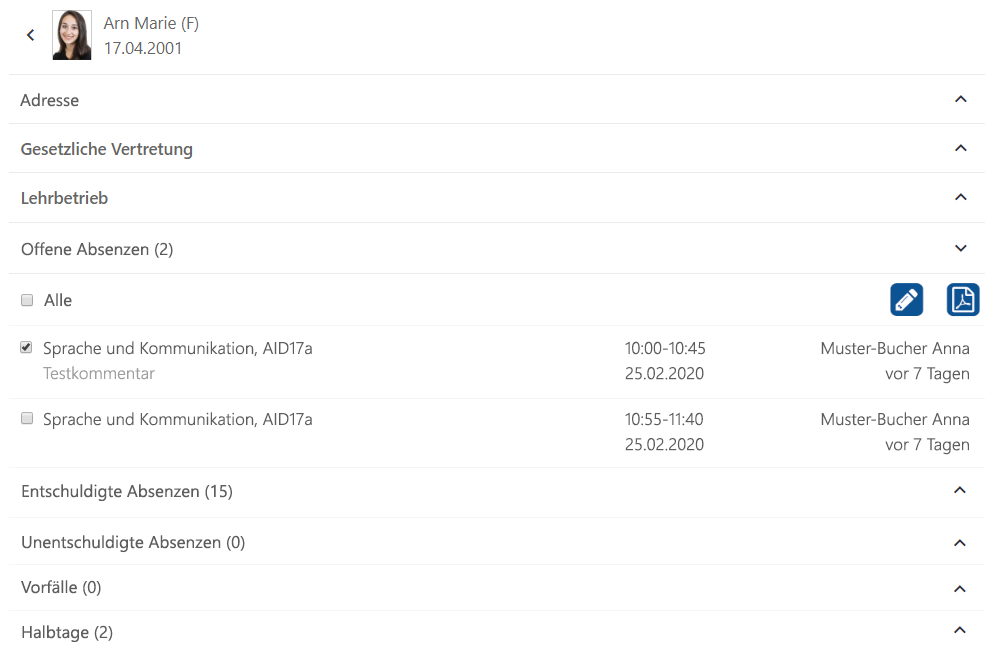This screenshot has height=656, width=996.
Task: Click the back arrow next to the profile
Action: click(30, 34)
